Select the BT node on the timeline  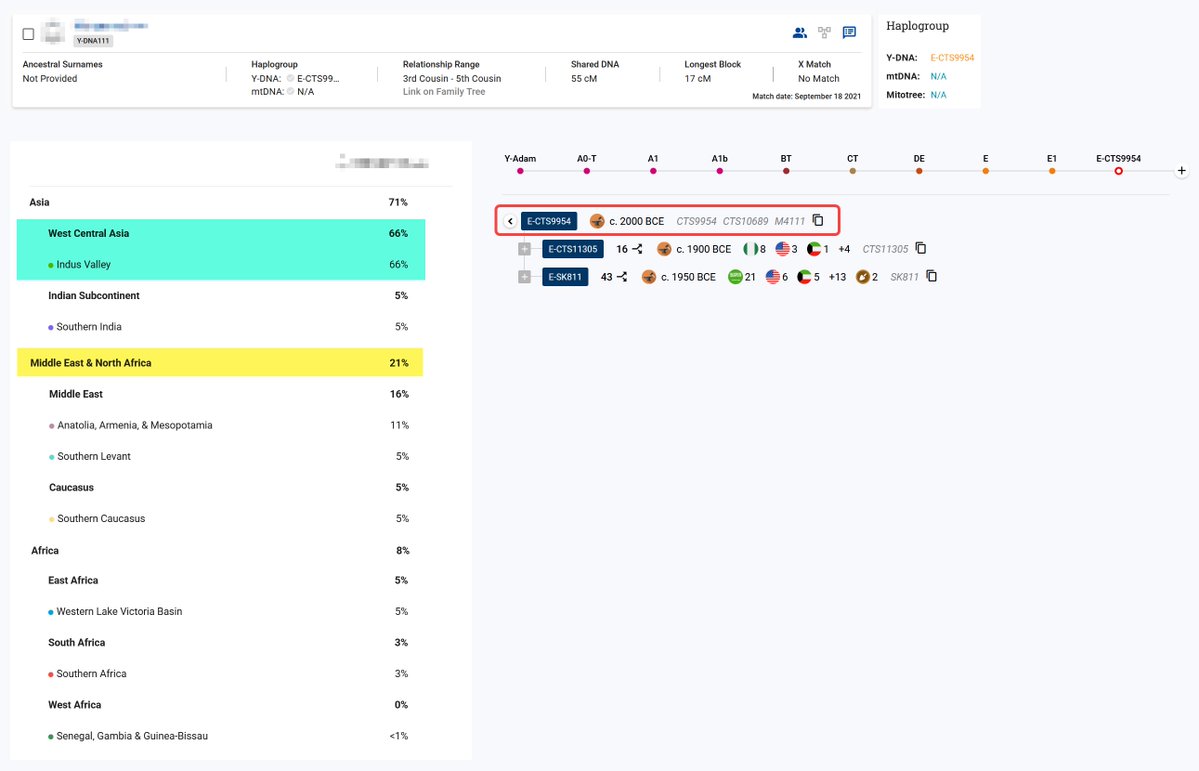pos(786,171)
